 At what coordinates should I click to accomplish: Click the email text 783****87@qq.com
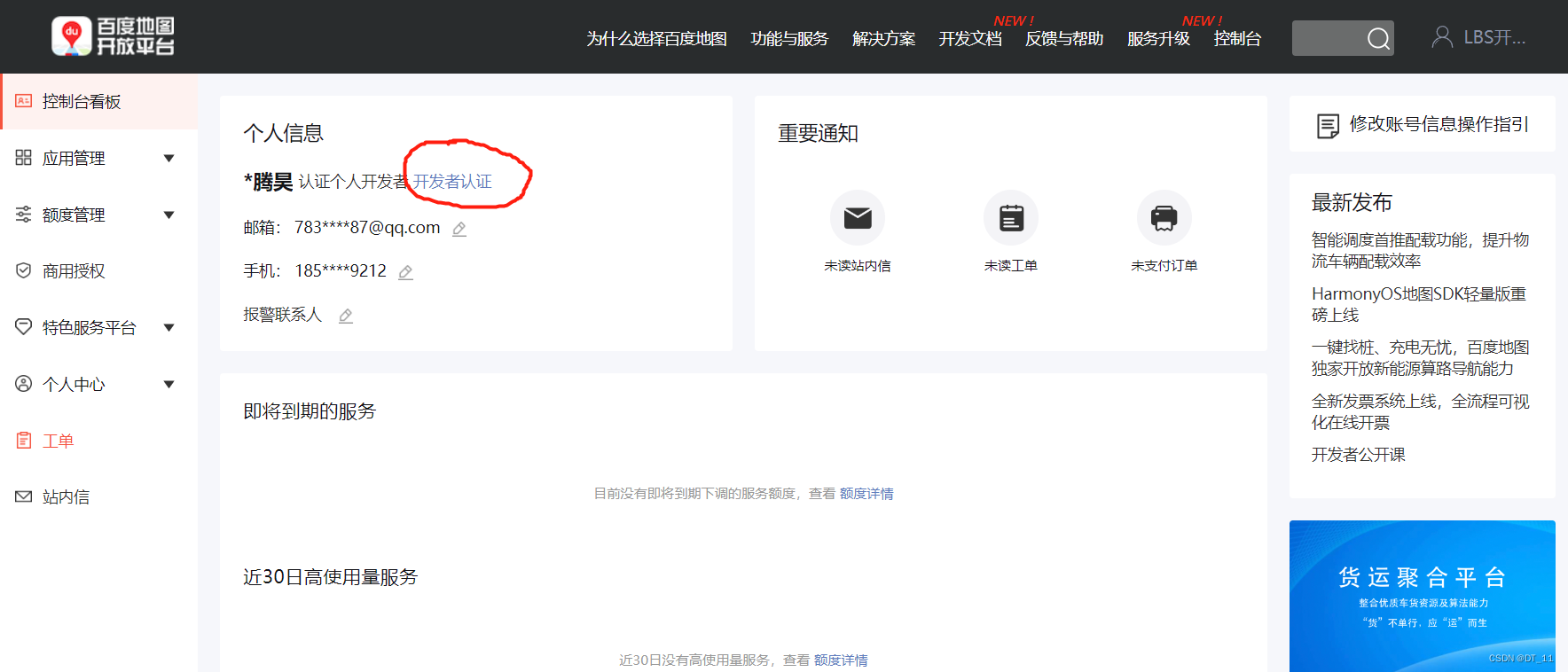367,228
